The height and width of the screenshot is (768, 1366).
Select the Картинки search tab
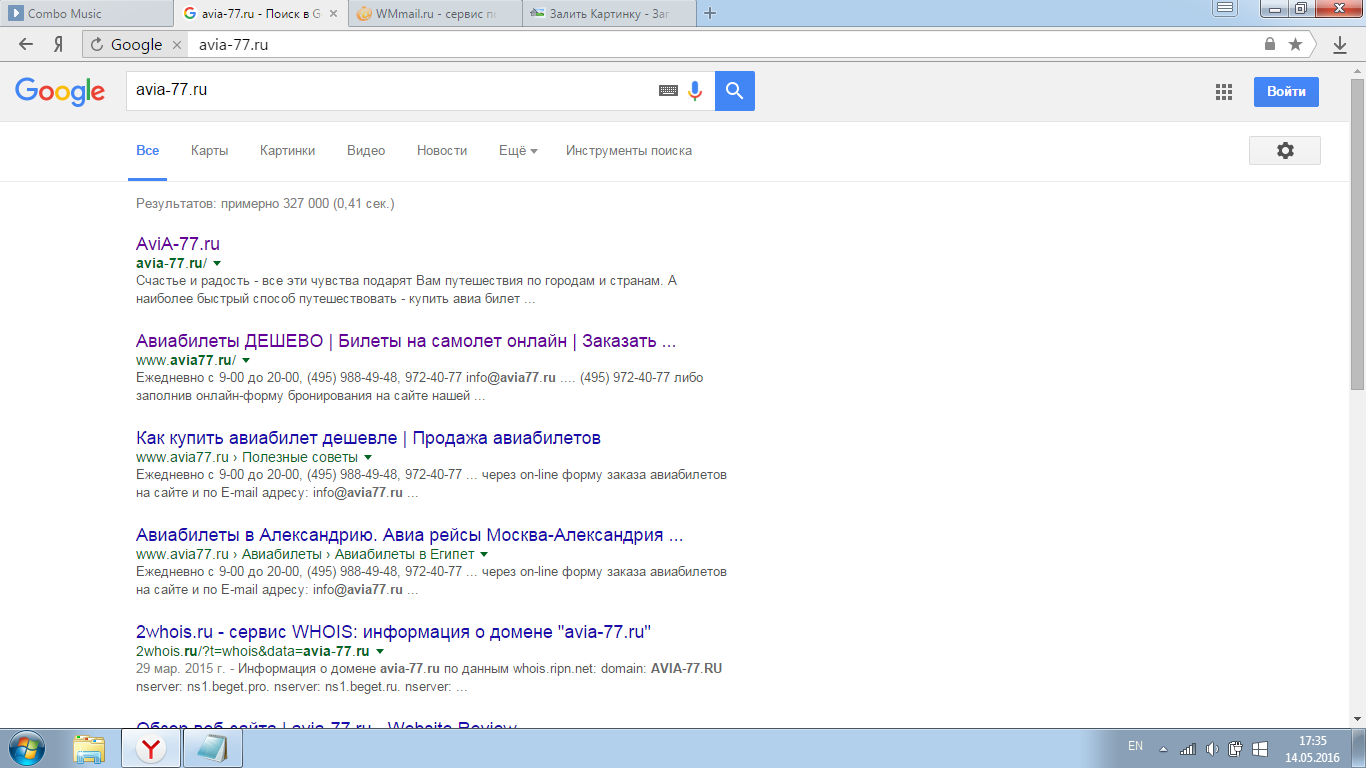point(288,151)
